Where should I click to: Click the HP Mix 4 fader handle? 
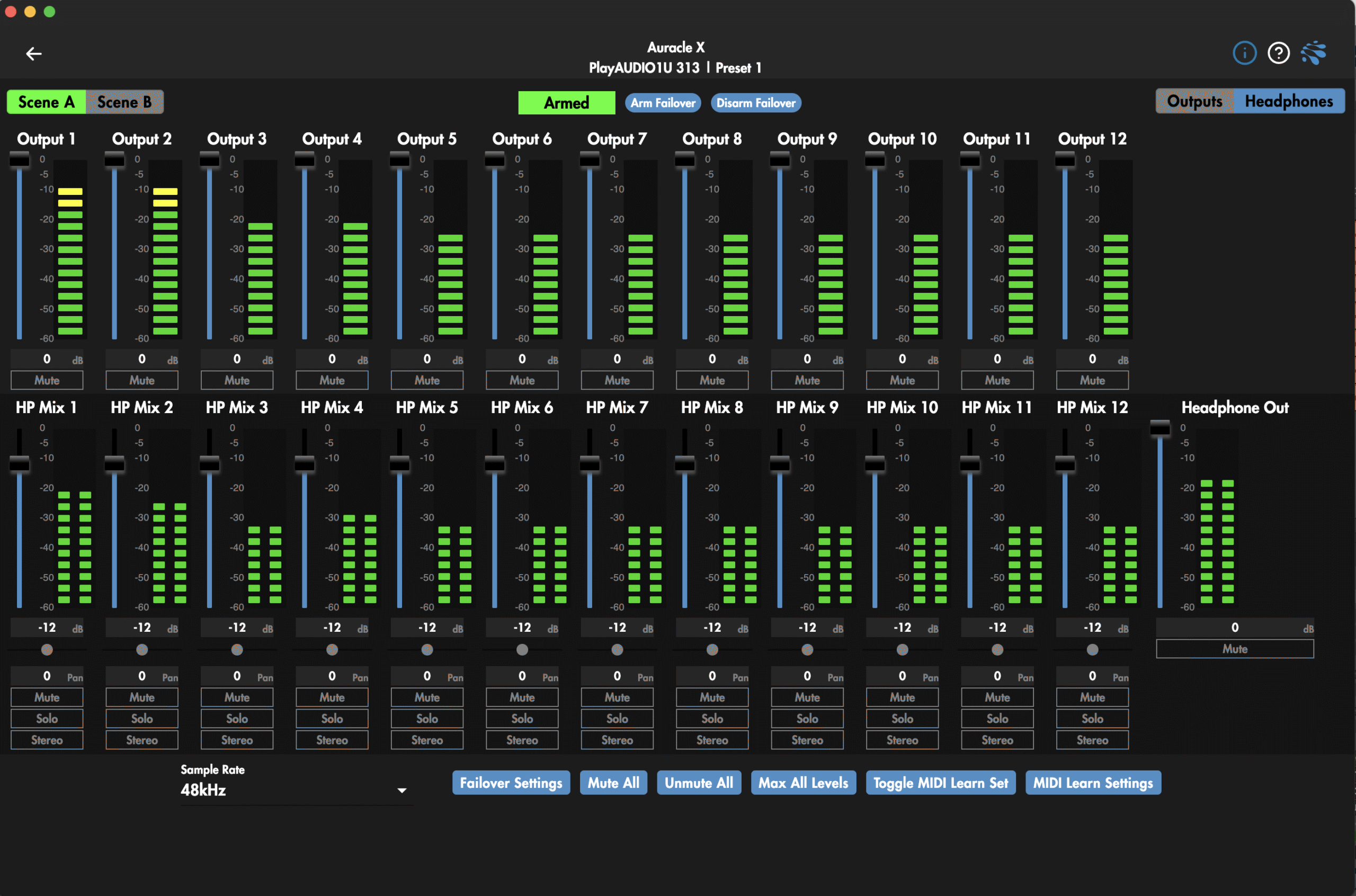coord(305,463)
